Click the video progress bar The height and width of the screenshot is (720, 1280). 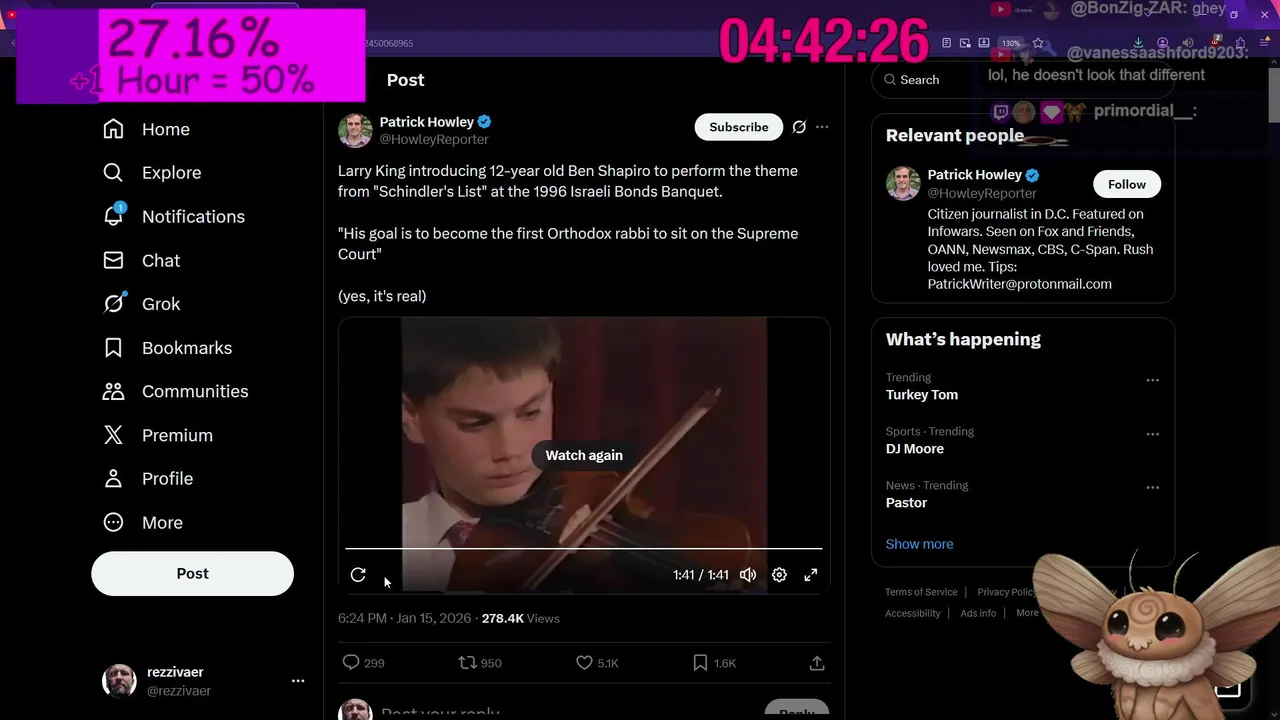point(584,548)
